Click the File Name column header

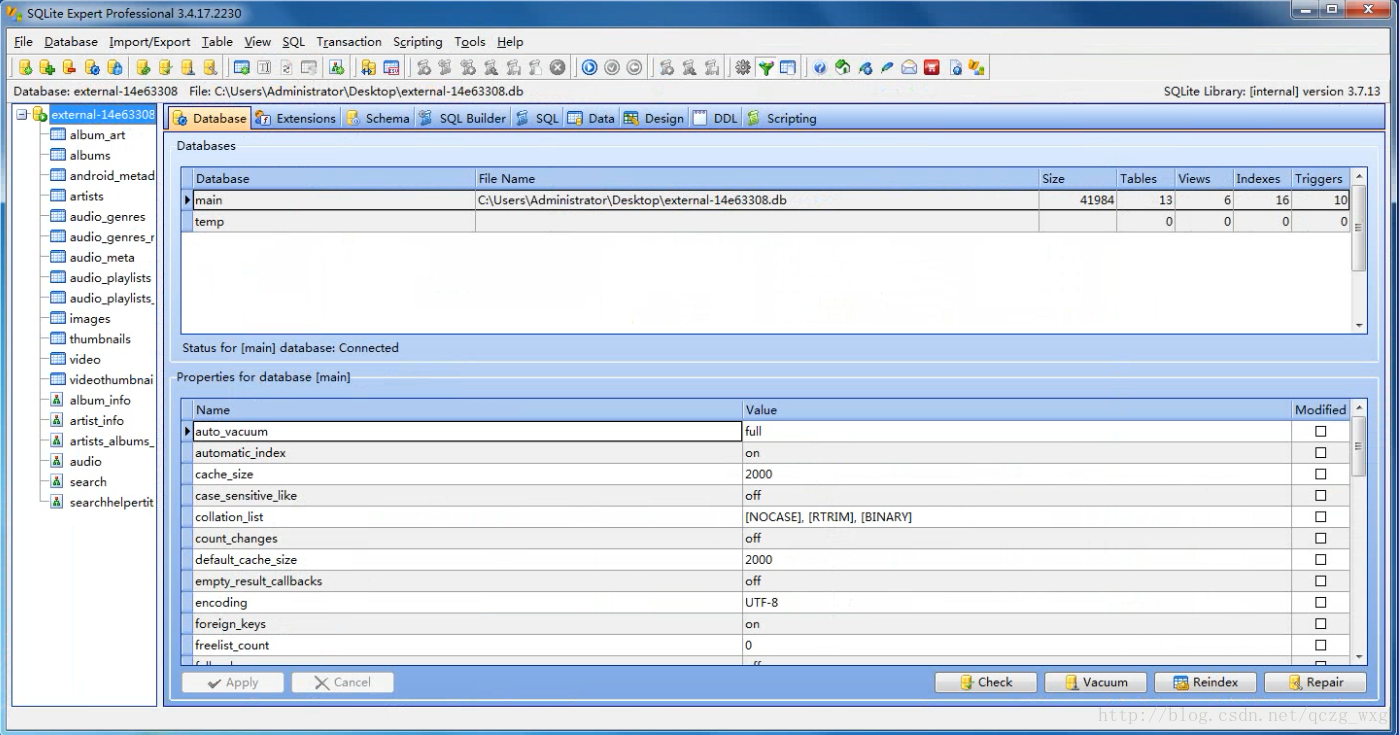(757, 178)
